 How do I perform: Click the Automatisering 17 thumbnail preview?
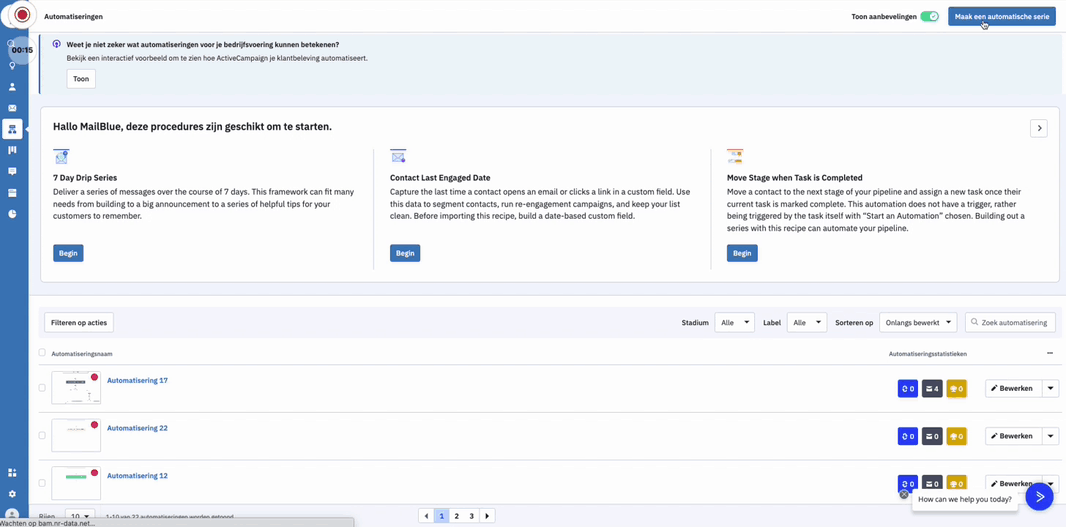tap(76, 388)
